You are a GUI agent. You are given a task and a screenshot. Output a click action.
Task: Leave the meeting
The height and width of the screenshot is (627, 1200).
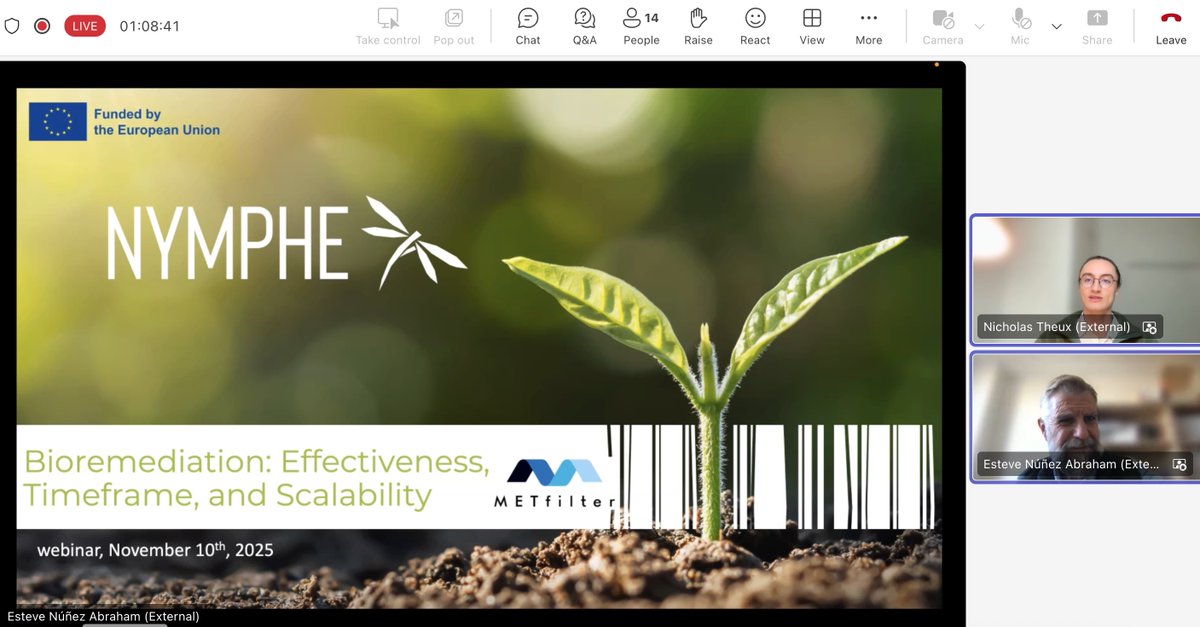(x=1171, y=27)
